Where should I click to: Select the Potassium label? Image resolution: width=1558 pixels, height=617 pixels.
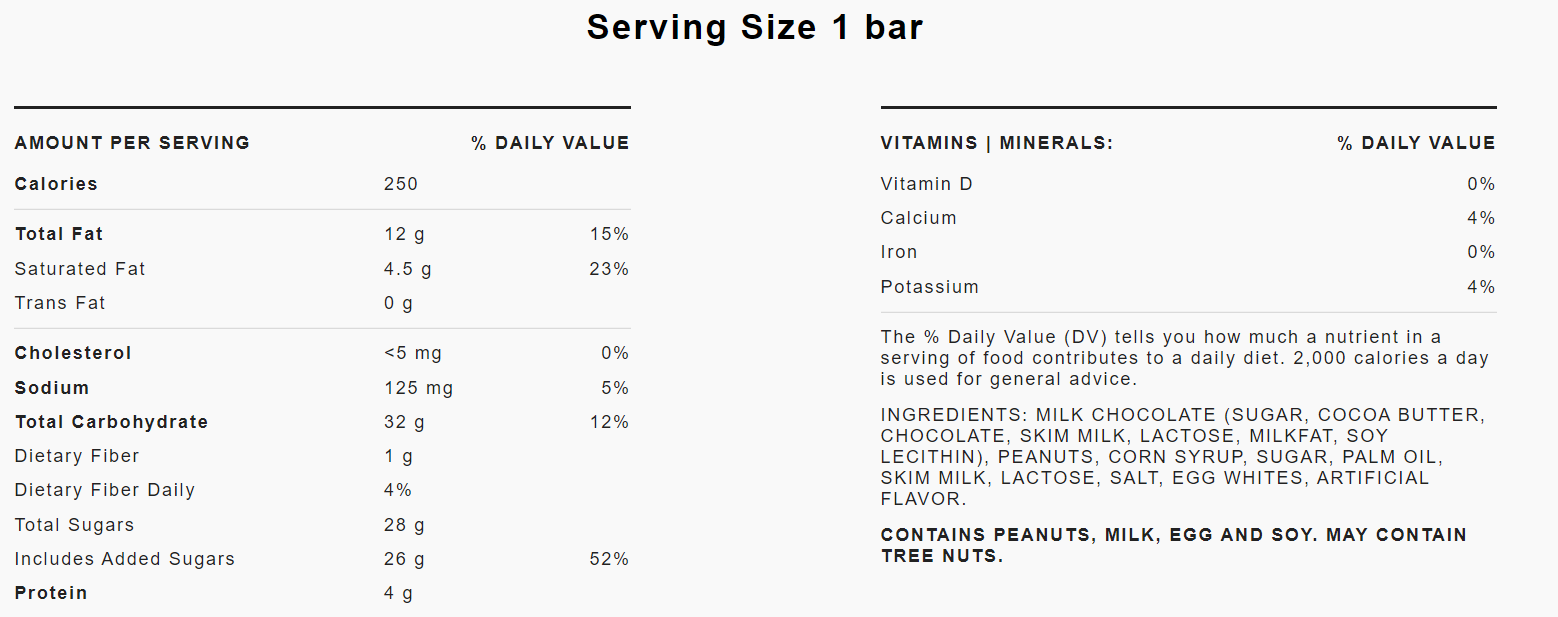[x=929, y=287]
